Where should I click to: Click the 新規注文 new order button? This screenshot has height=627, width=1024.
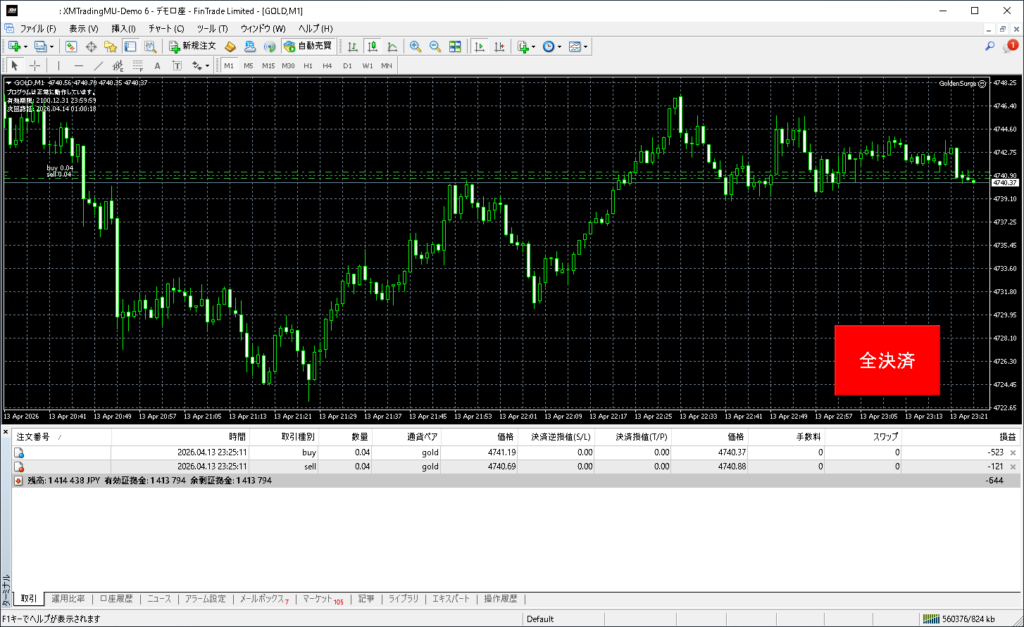point(192,46)
